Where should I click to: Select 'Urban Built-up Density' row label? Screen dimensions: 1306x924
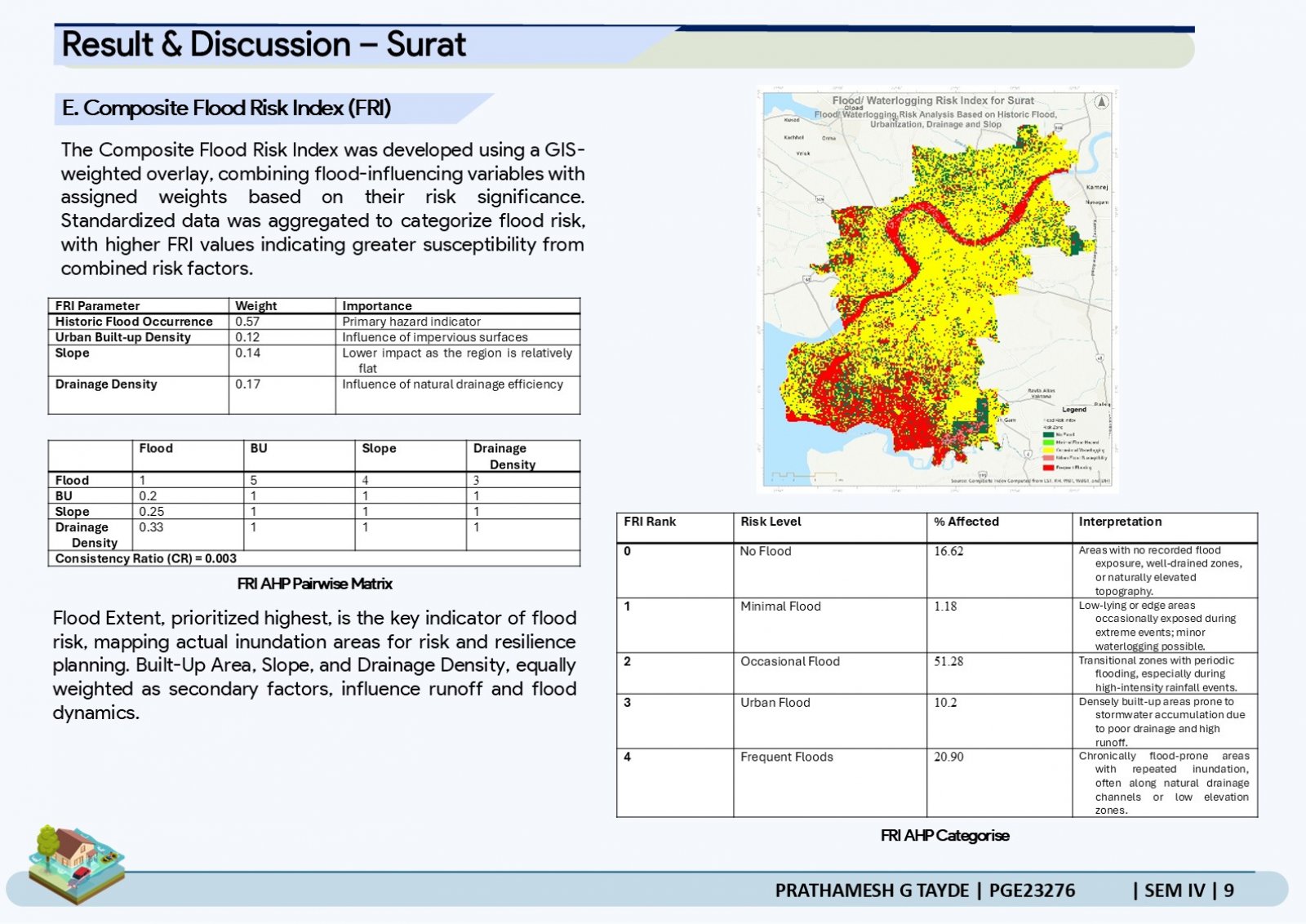[x=123, y=337]
